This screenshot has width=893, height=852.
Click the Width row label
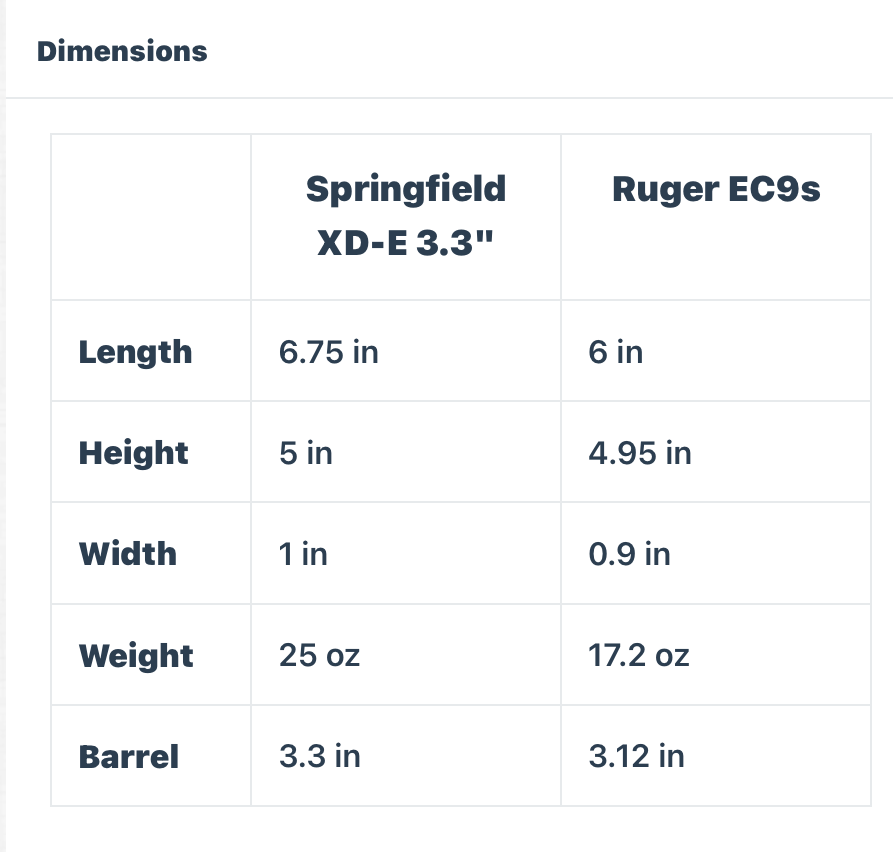pyautogui.click(x=128, y=554)
